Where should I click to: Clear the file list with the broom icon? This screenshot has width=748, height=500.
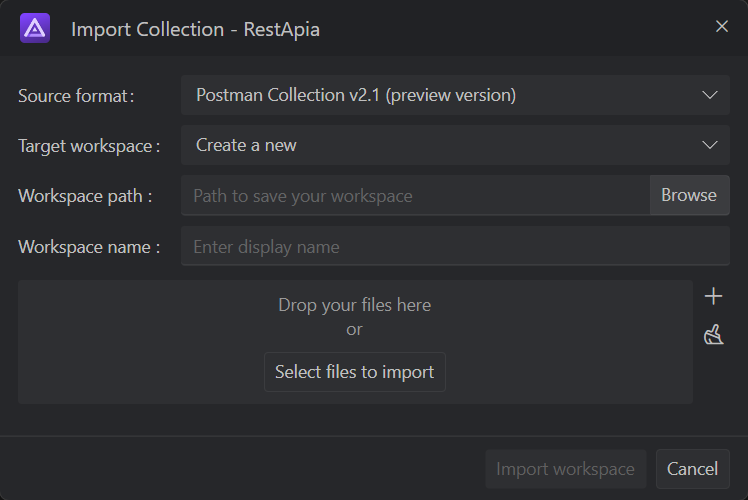(x=713, y=334)
